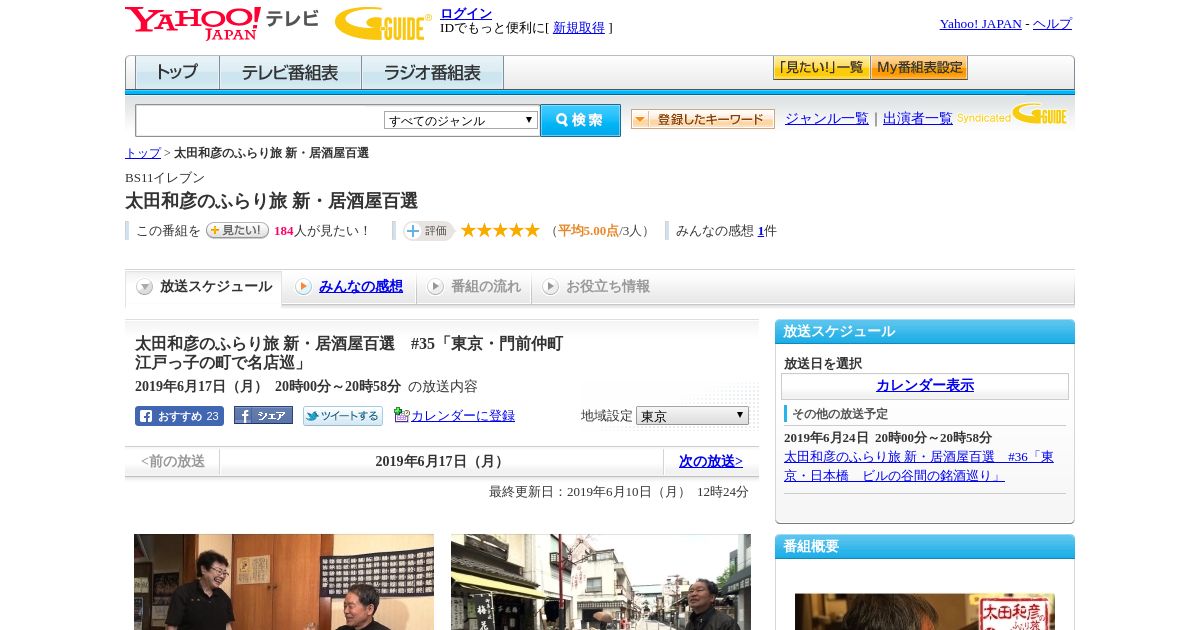Click the 「見たい!」一覧 button
The height and width of the screenshot is (630, 1200).
click(821, 68)
